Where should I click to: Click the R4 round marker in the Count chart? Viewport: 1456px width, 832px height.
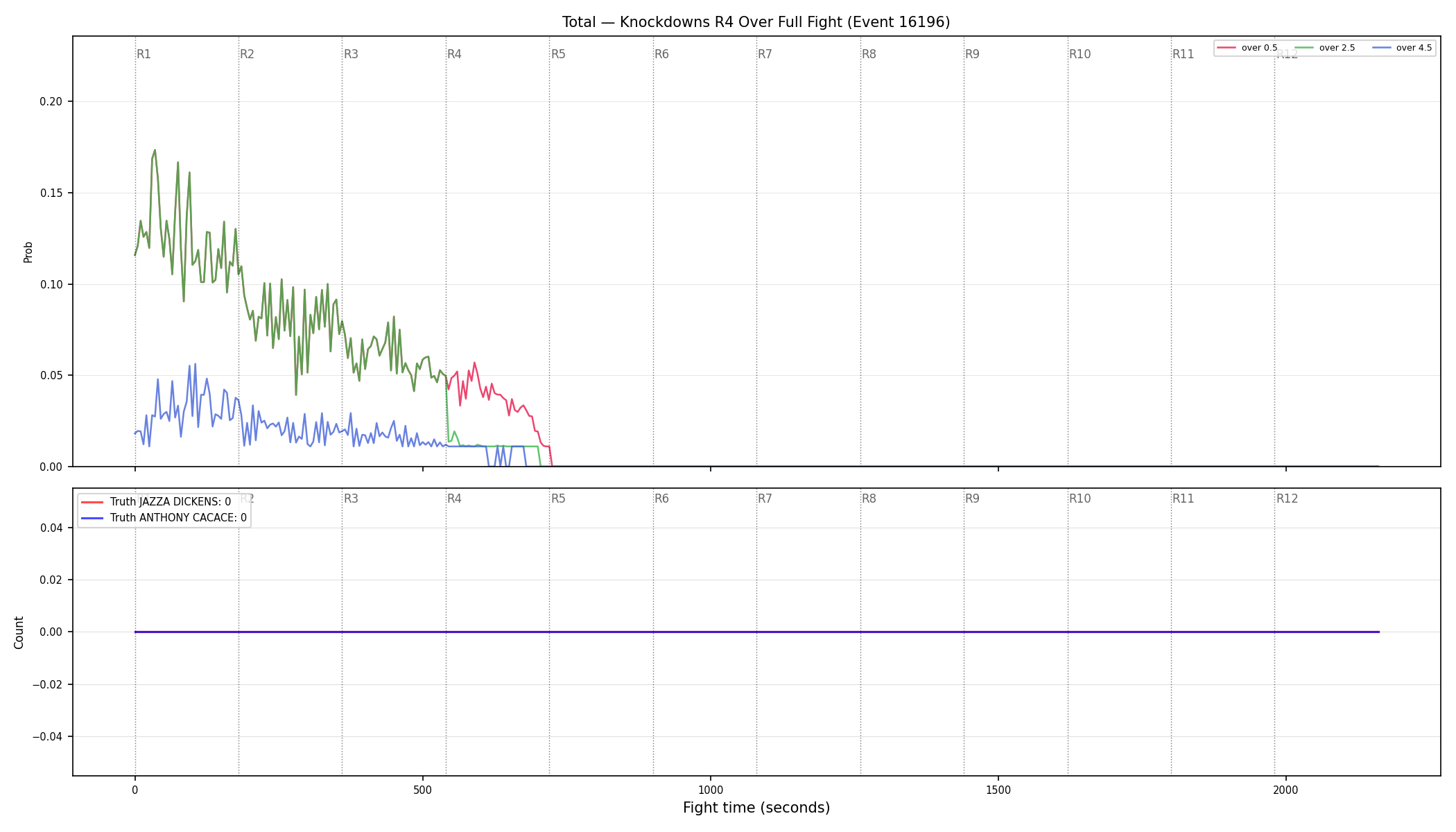pyautogui.click(x=454, y=499)
